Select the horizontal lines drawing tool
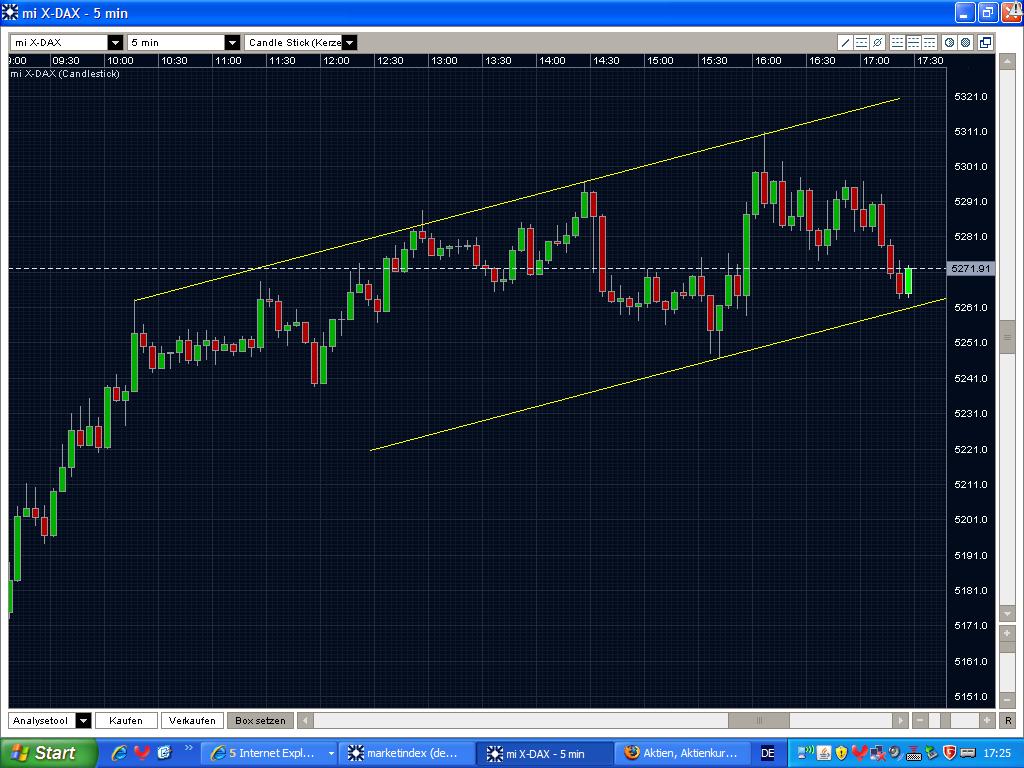The image size is (1024, 768). [861, 43]
